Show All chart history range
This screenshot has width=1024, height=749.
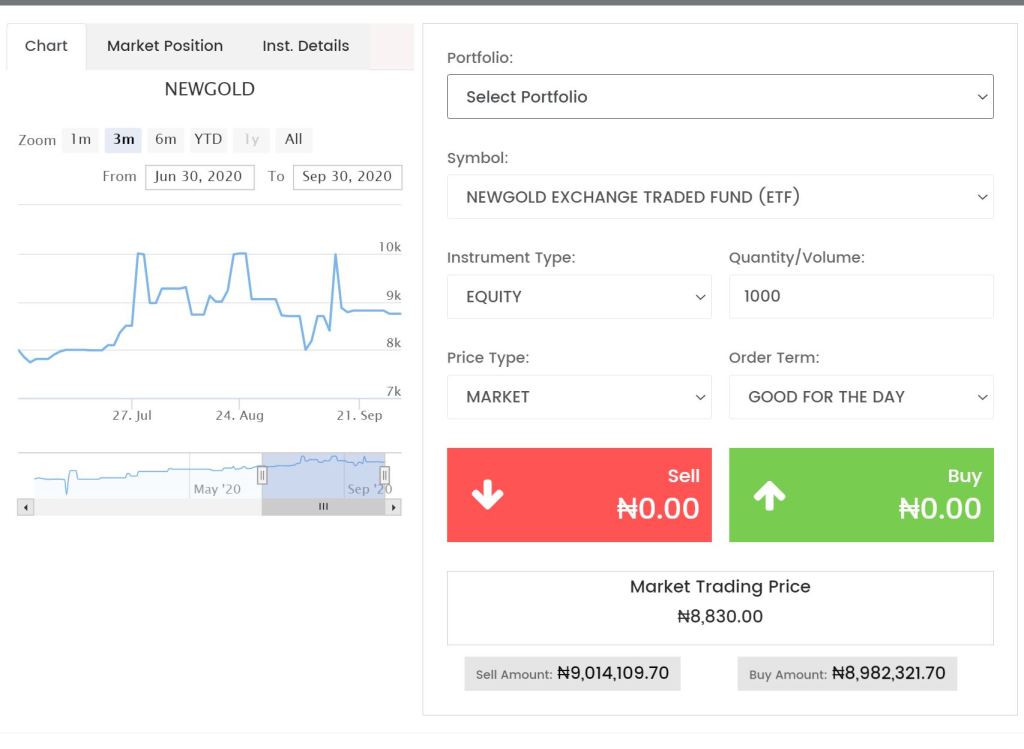[x=293, y=140]
